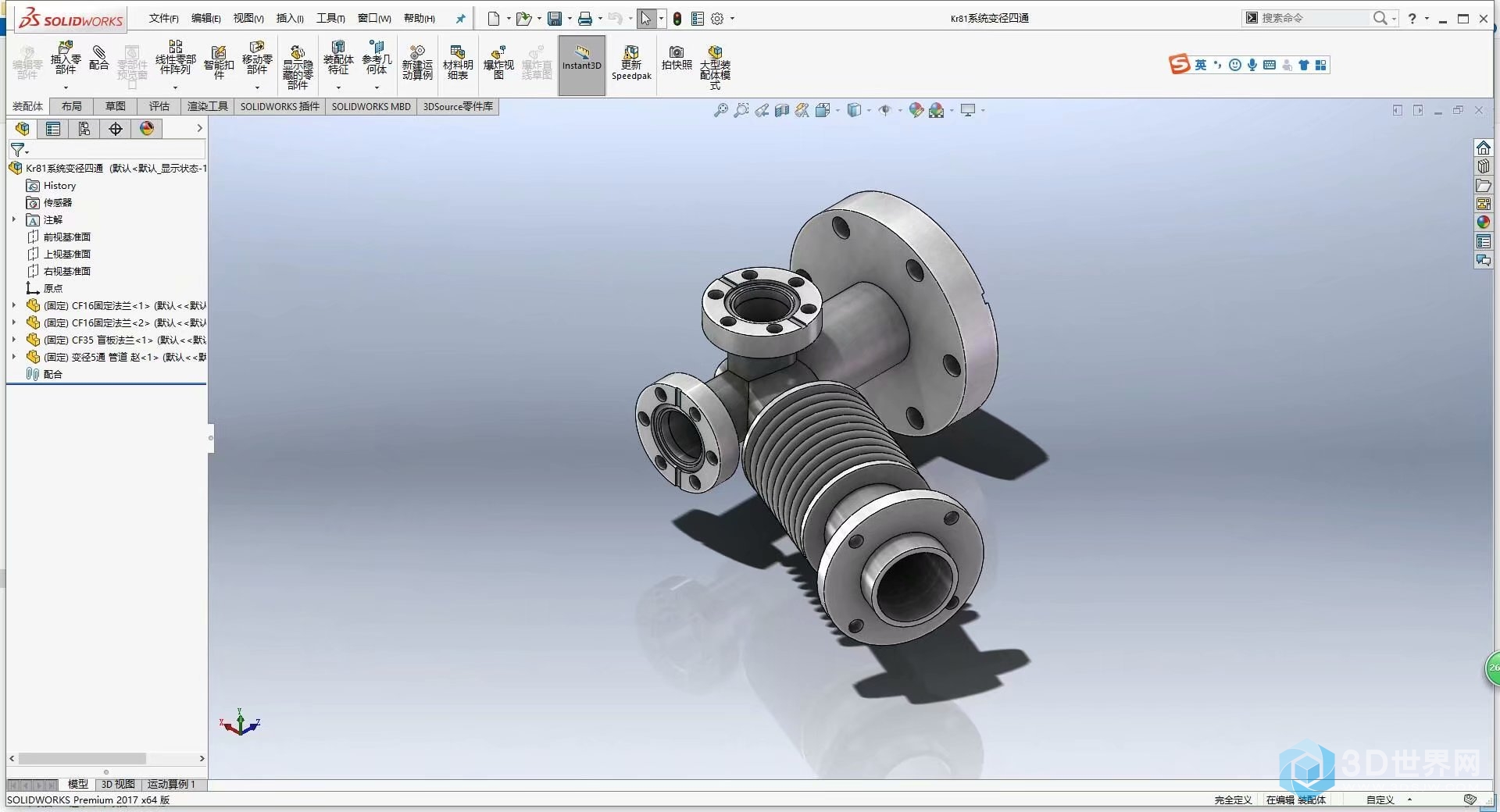
Task: Click the Print toolbar icon
Action: tap(584, 19)
